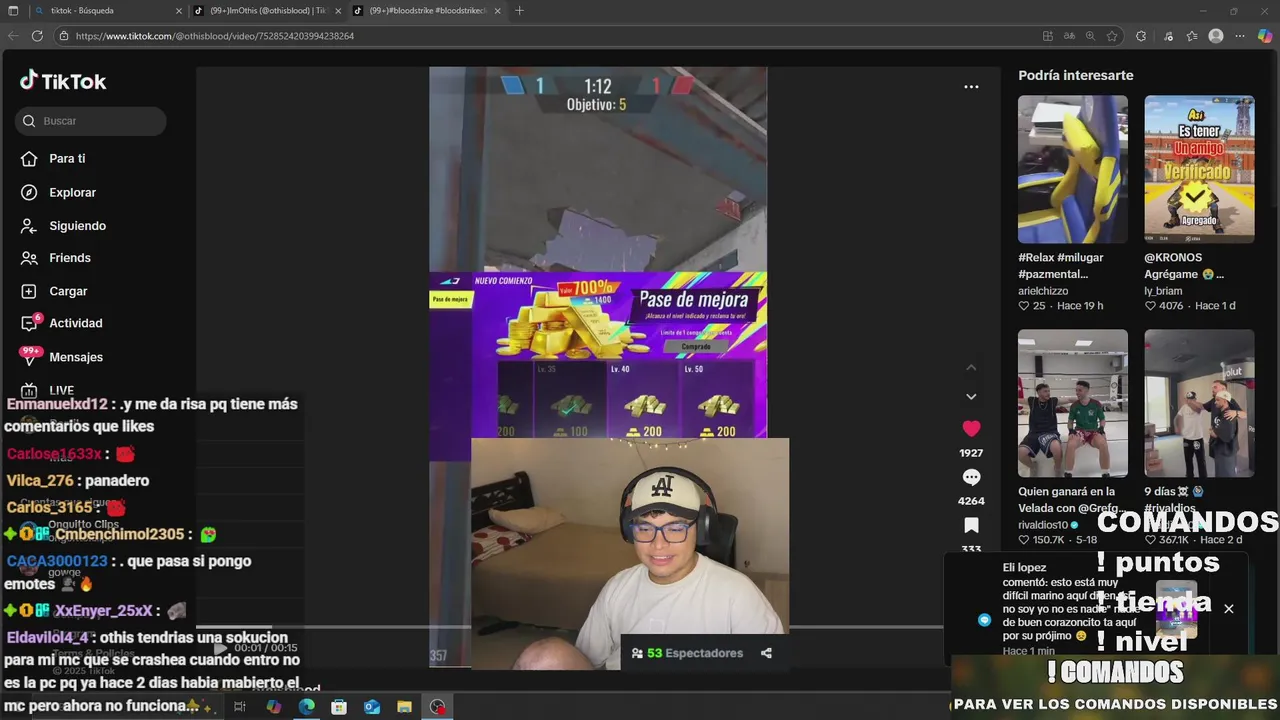Open the boxing ring Velada video thumbnail
Screen dimensions: 1280x720
point(1073,403)
